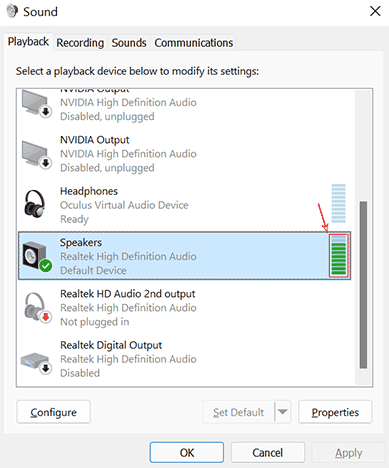Switch to the Recording tab
The image size is (389, 468).
coord(80,43)
